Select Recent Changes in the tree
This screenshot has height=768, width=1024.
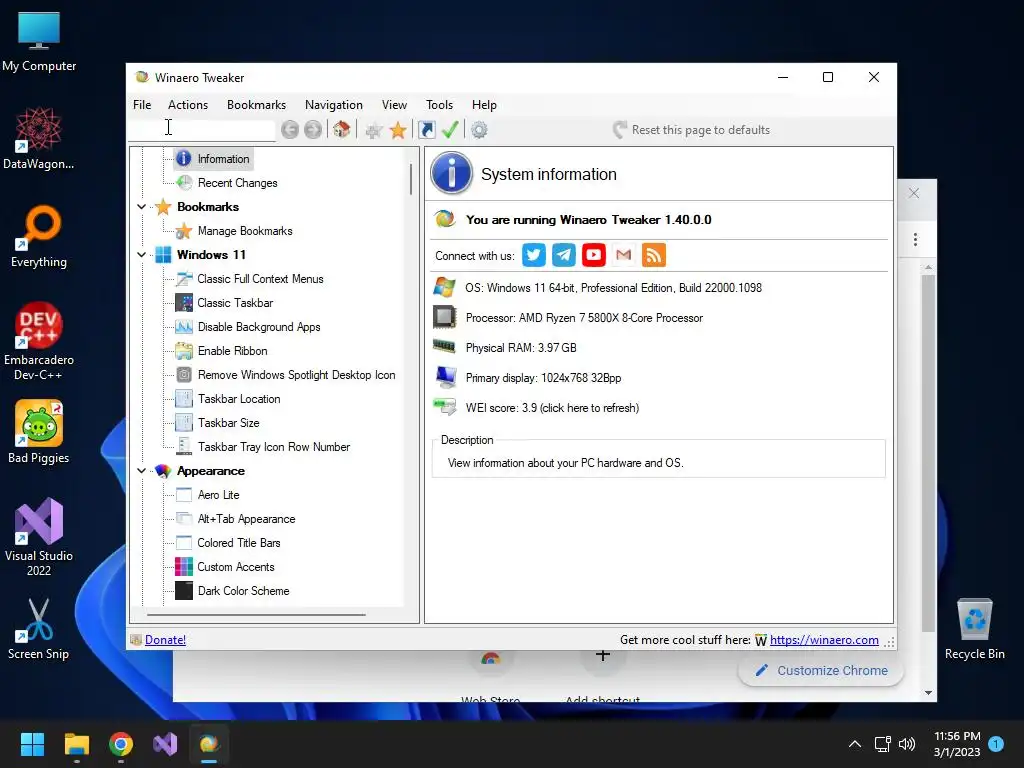click(238, 183)
